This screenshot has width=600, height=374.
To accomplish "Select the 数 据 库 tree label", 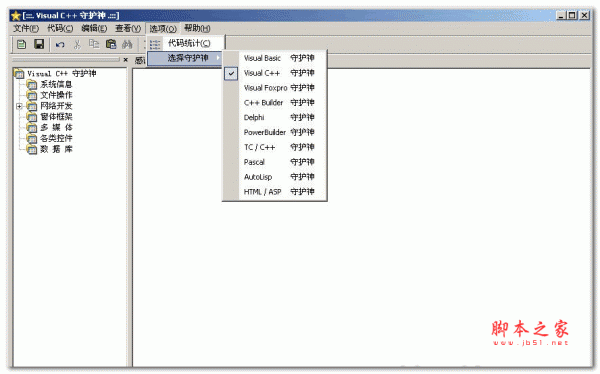I will [x=56, y=149].
